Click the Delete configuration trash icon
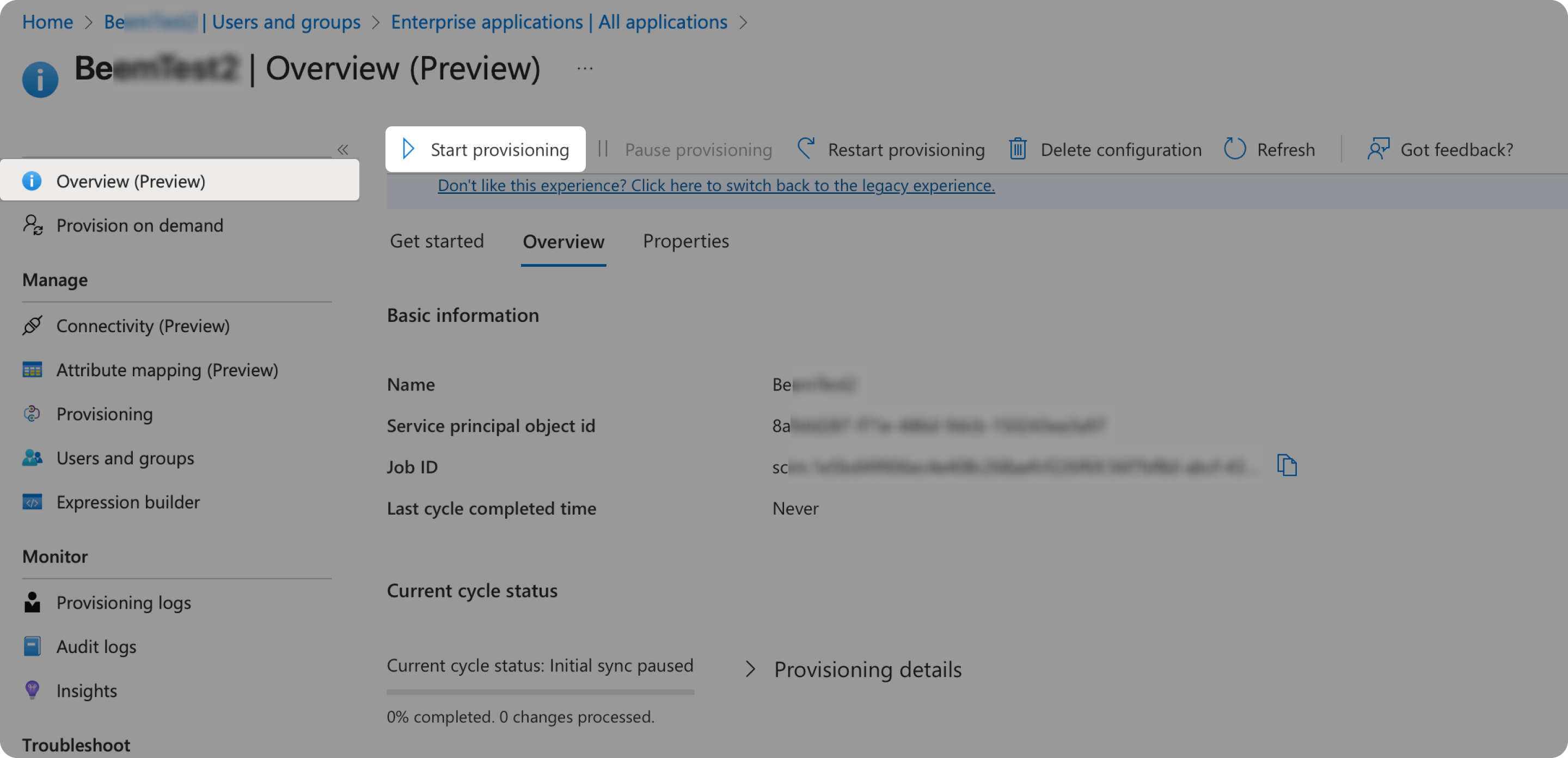The height and width of the screenshot is (758, 1568). pyautogui.click(x=1018, y=149)
